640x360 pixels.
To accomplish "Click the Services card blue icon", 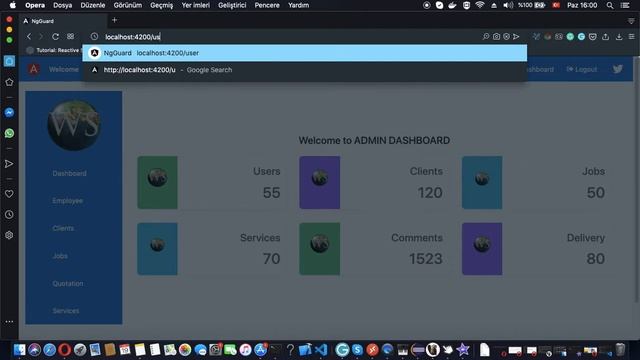I will (158, 249).
